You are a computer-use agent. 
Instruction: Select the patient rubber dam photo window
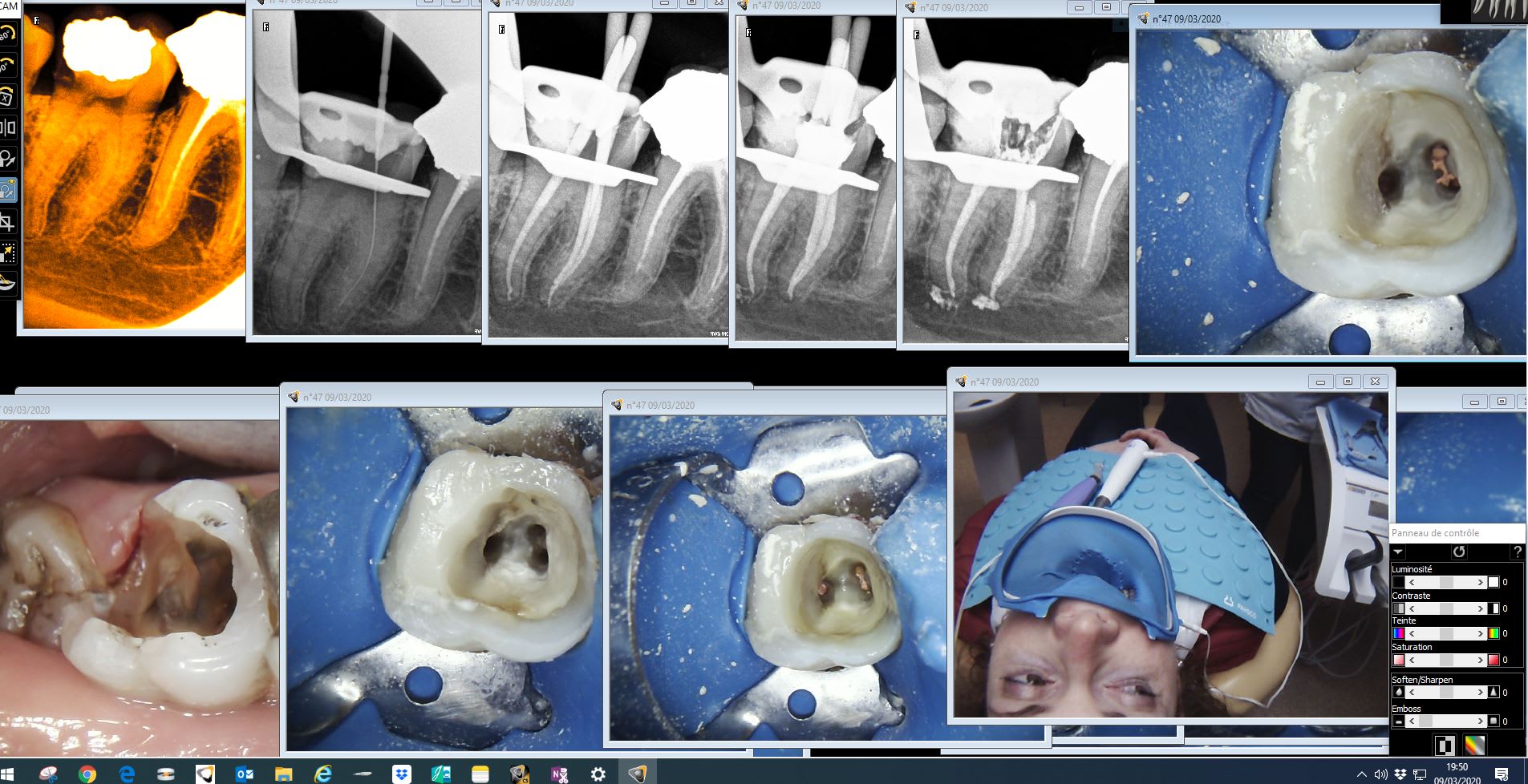[x=1170, y=553]
